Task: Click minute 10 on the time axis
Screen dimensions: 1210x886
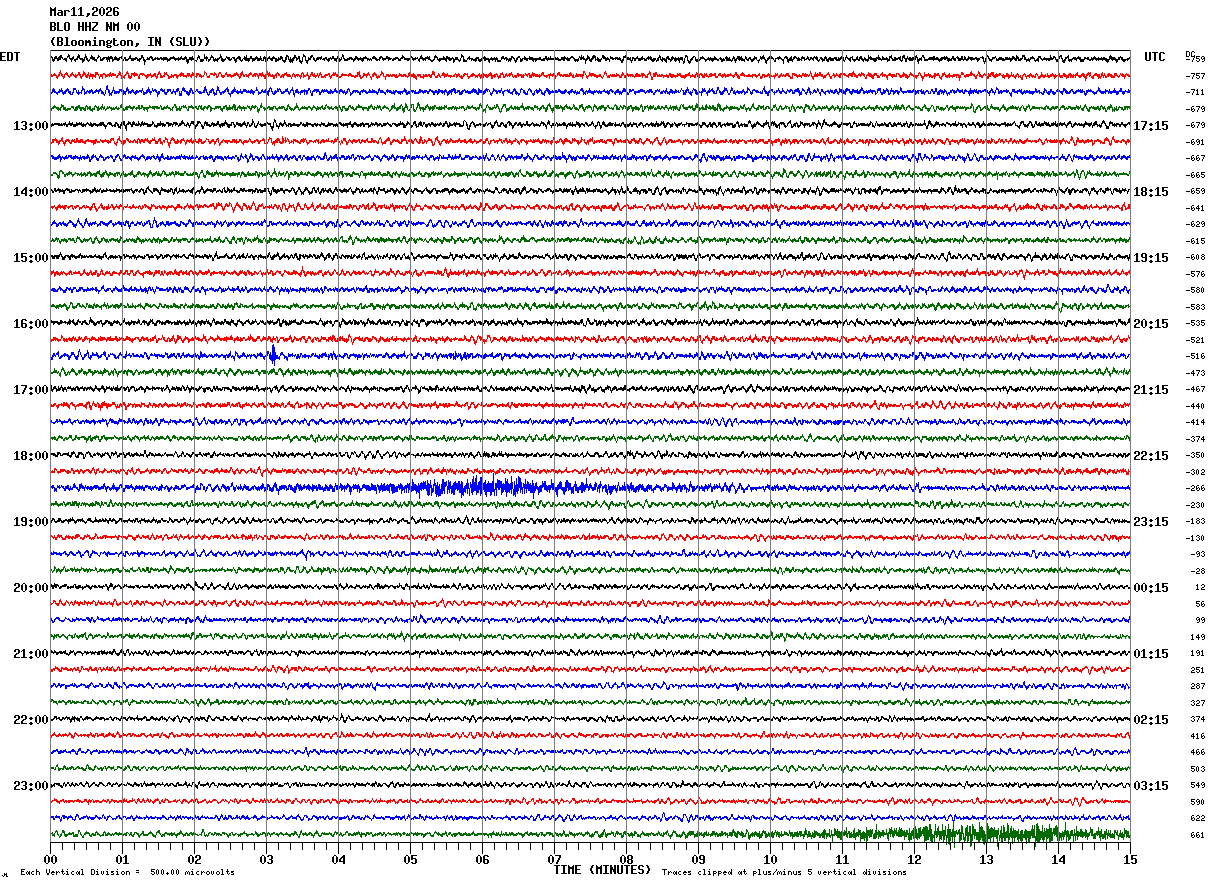Action: 770,859
